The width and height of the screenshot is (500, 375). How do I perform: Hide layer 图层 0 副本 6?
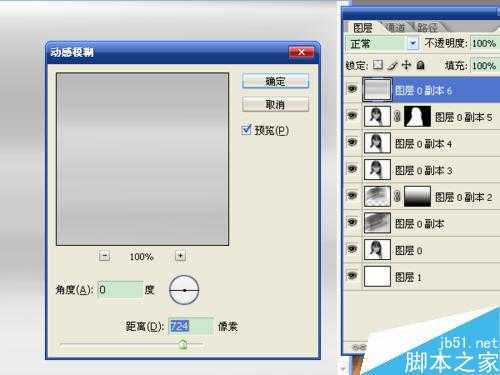tap(352, 89)
